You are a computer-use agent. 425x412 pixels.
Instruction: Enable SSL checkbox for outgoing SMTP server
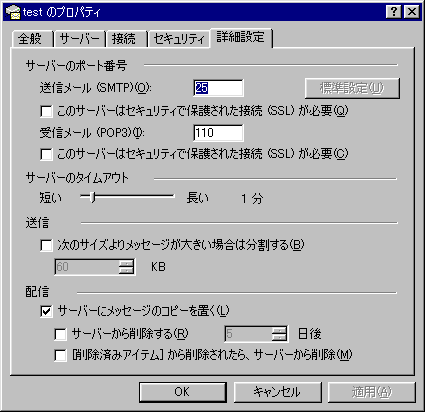46,111
